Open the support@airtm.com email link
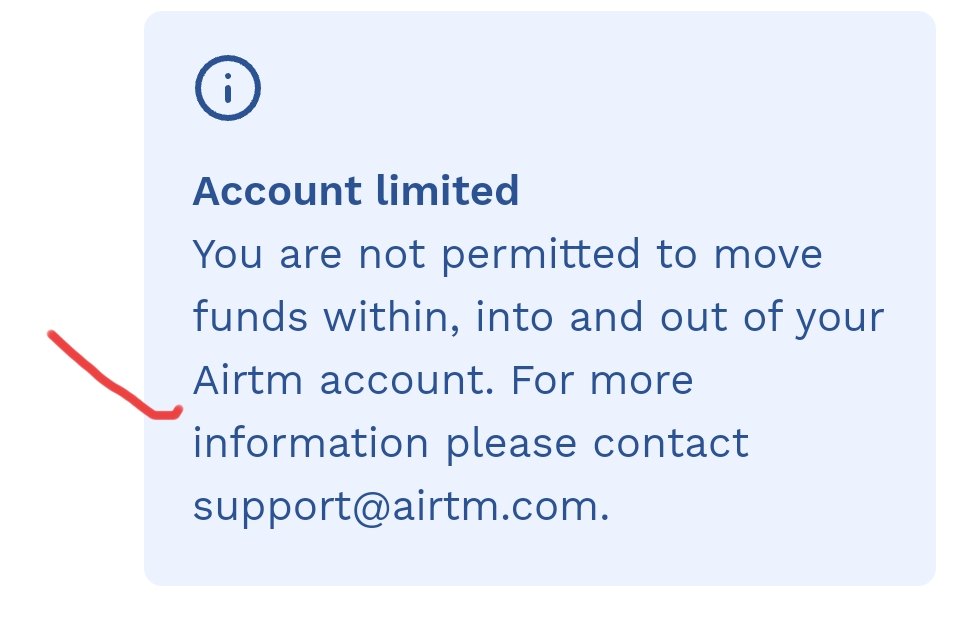 (x=398, y=507)
